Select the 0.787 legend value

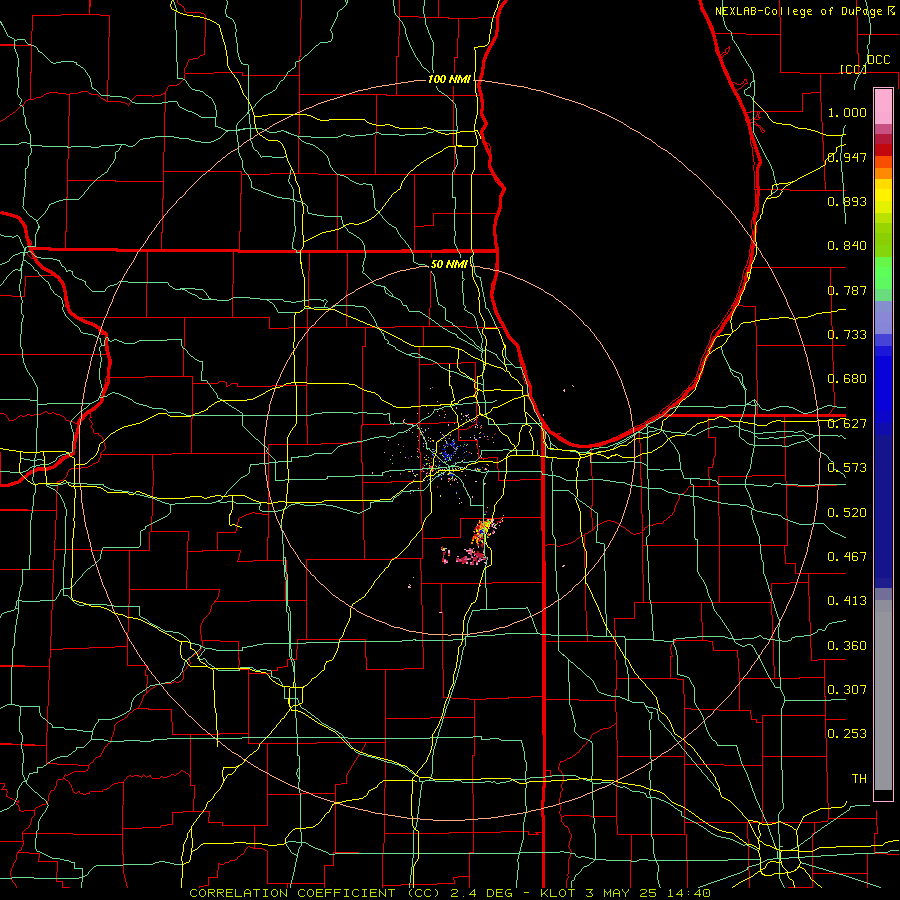pos(847,290)
